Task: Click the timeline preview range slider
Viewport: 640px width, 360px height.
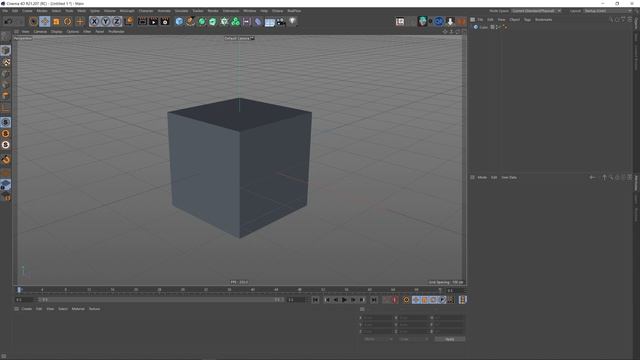Action: click(x=160, y=300)
